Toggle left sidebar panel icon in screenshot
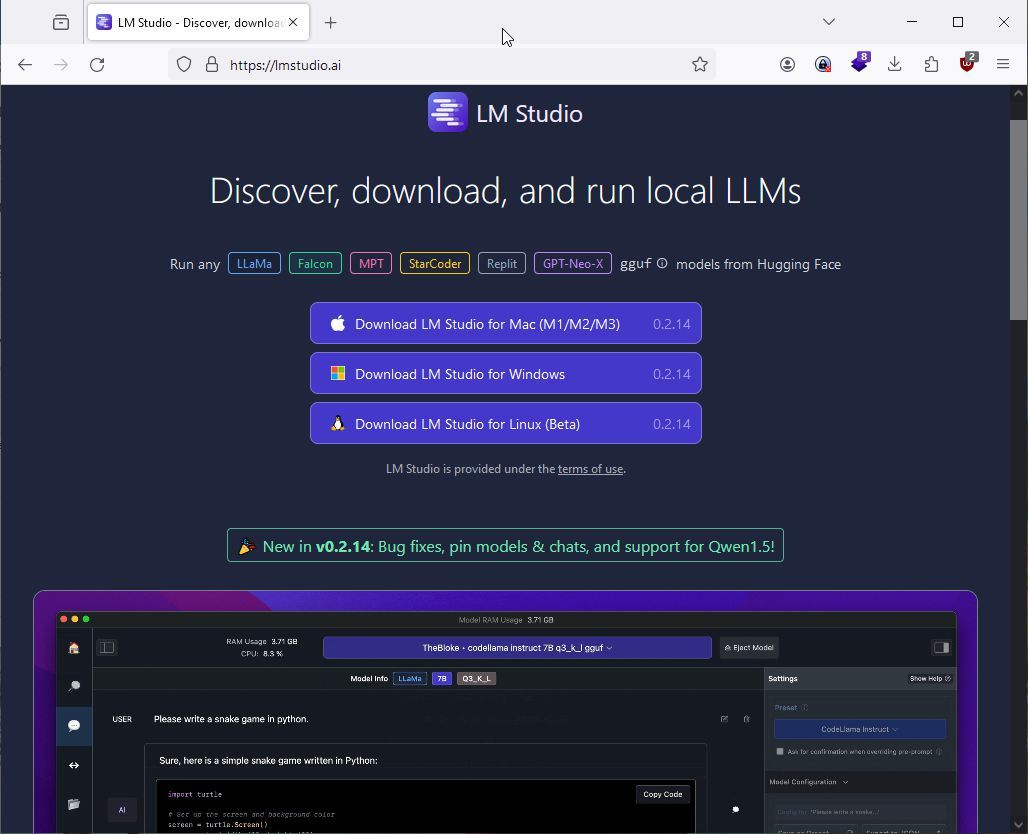This screenshot has height=834, width=1028. 107,648
